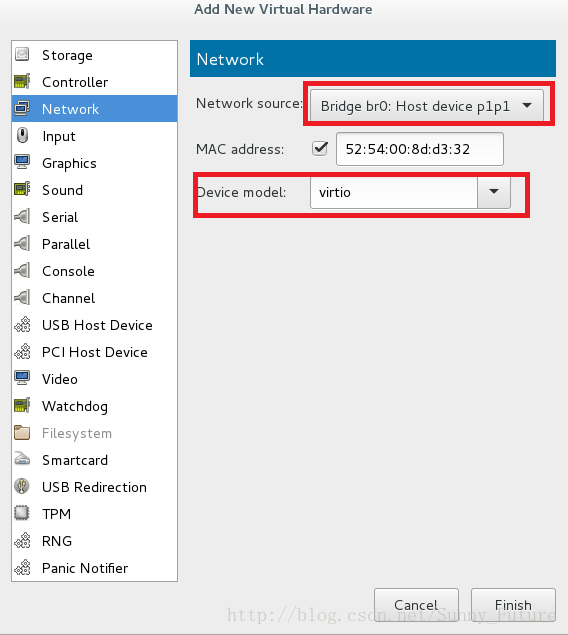Viewport: 568px width, 635px height.
Task: Click the highlighted Network label
Action: 70,109
